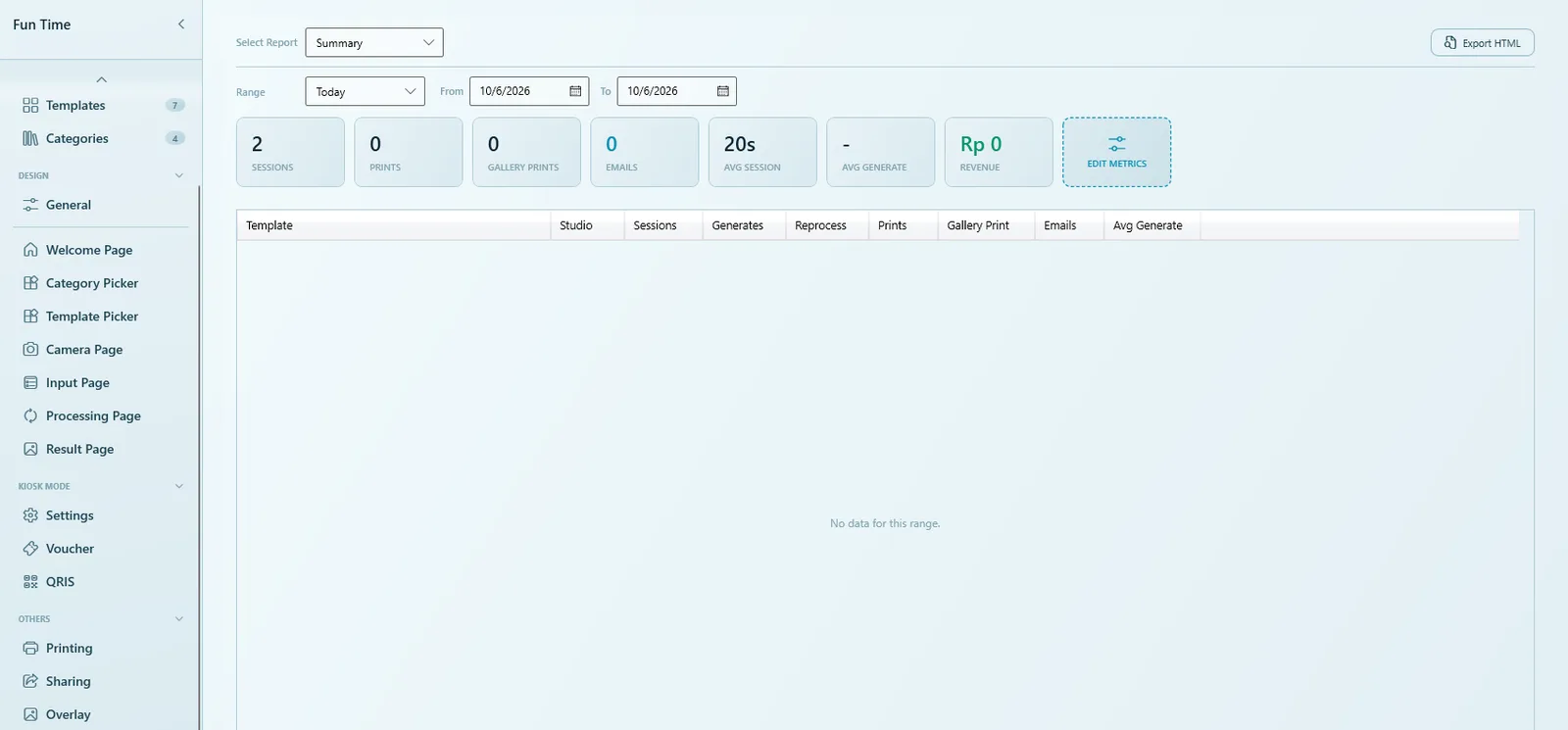This screenshot has width=1568, height=730.
Task: Click the Processing Page spinner icon
Action: click(30, 416)
